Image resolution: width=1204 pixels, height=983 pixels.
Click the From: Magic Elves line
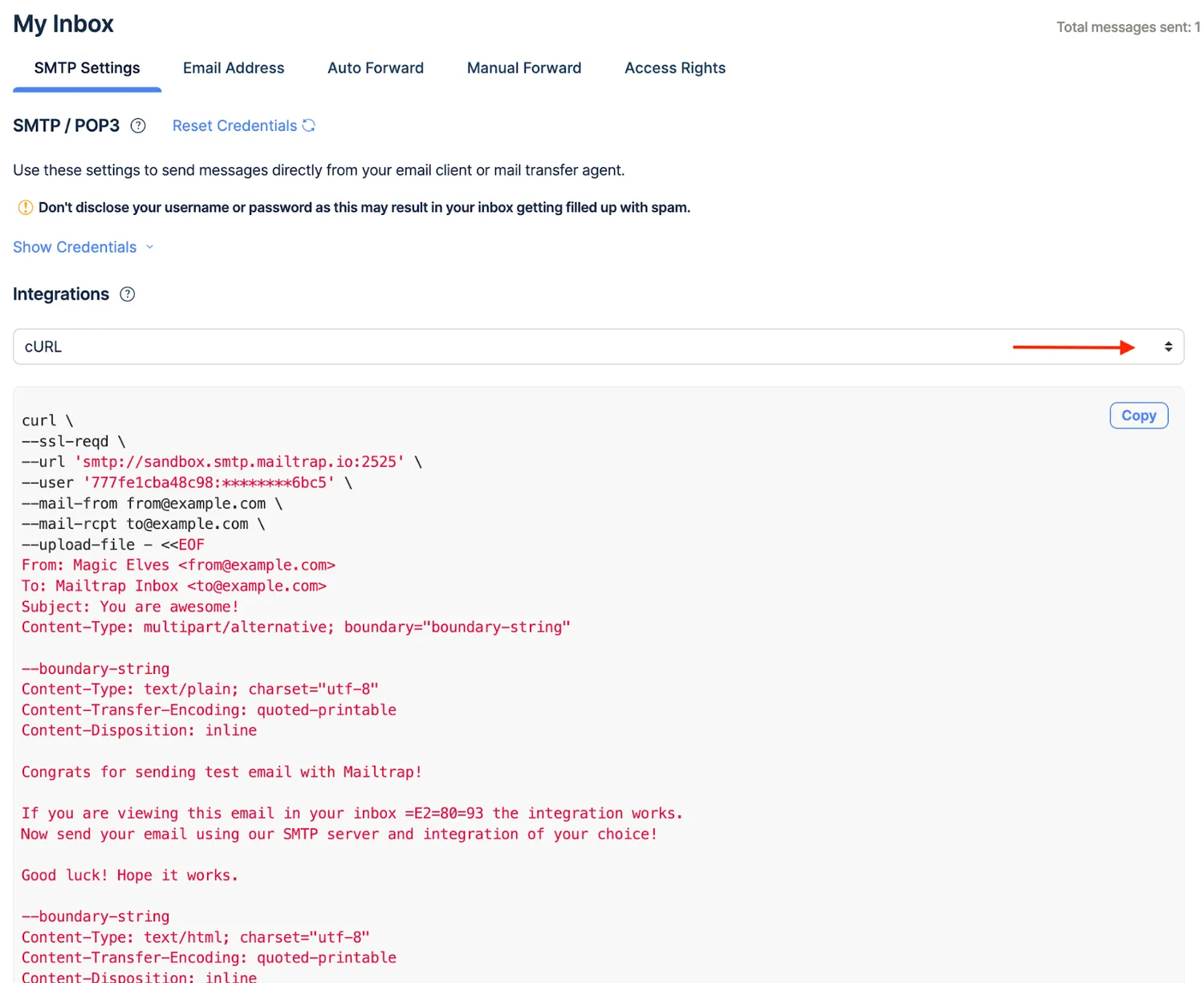(178, 566)
